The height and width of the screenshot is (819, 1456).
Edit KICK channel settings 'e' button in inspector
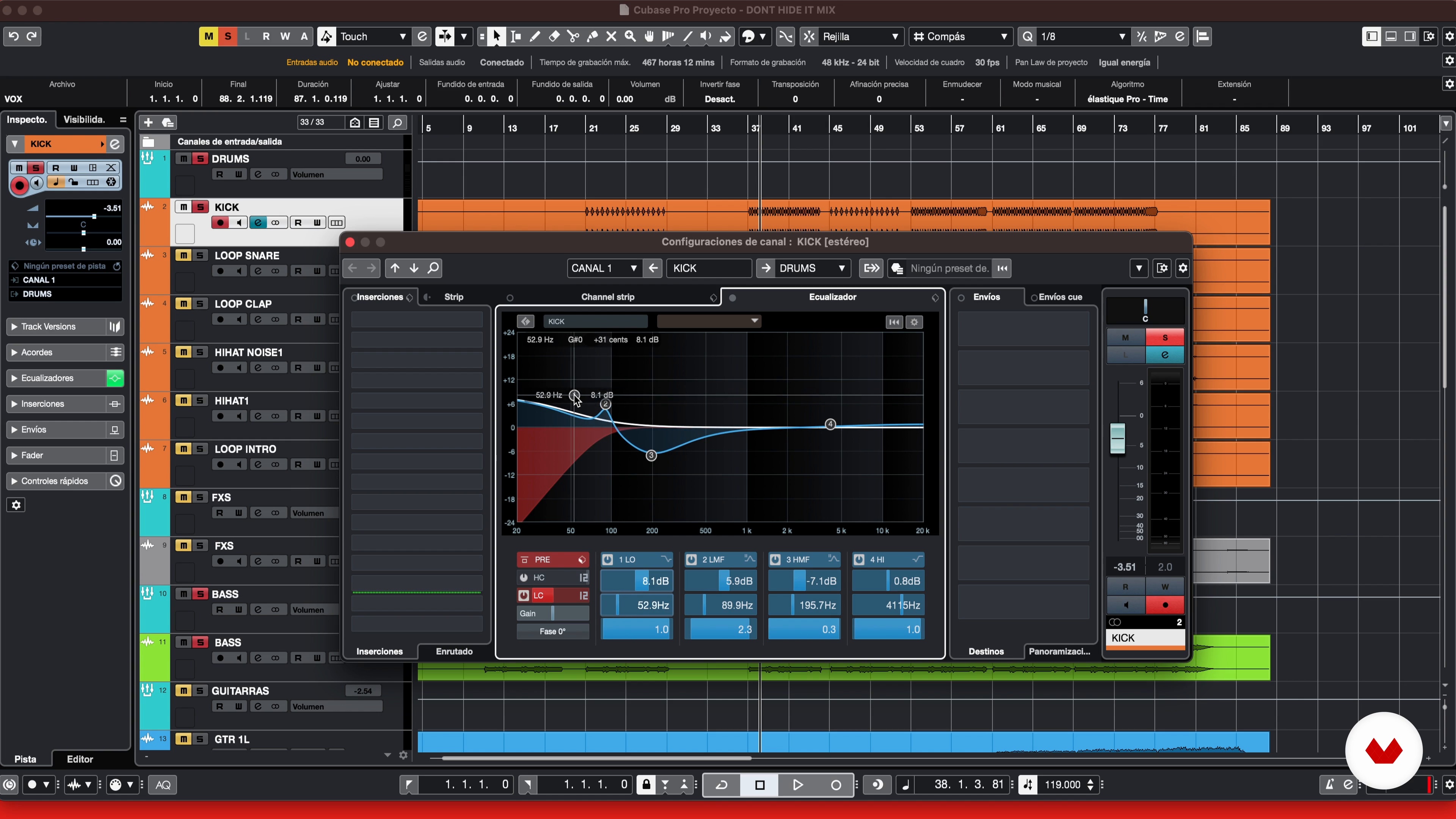pyautogui.click(x=115, y=144)
